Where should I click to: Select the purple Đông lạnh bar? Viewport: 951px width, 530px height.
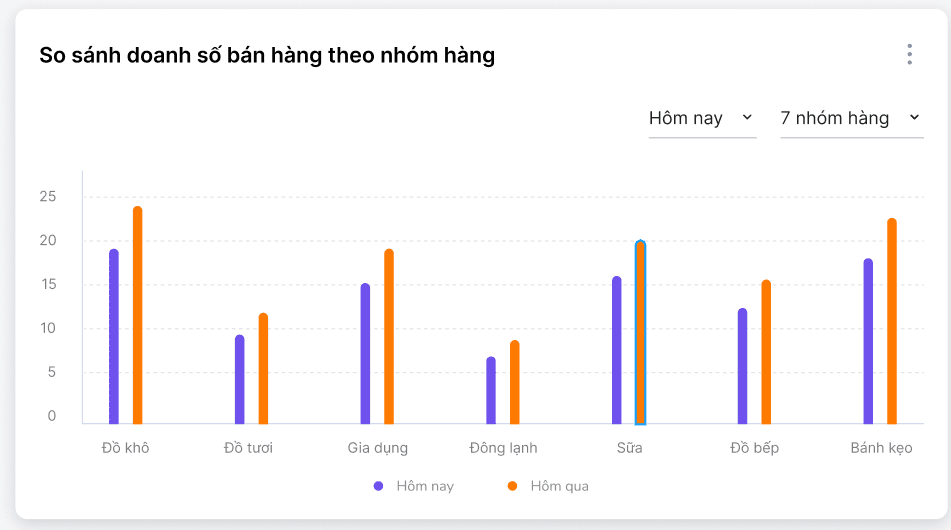(x=491, y=391)
